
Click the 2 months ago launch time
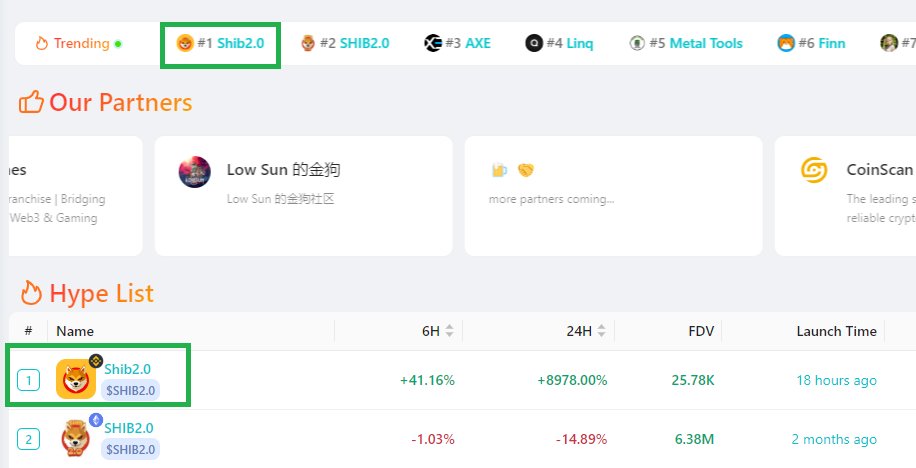tap(834, 439)
